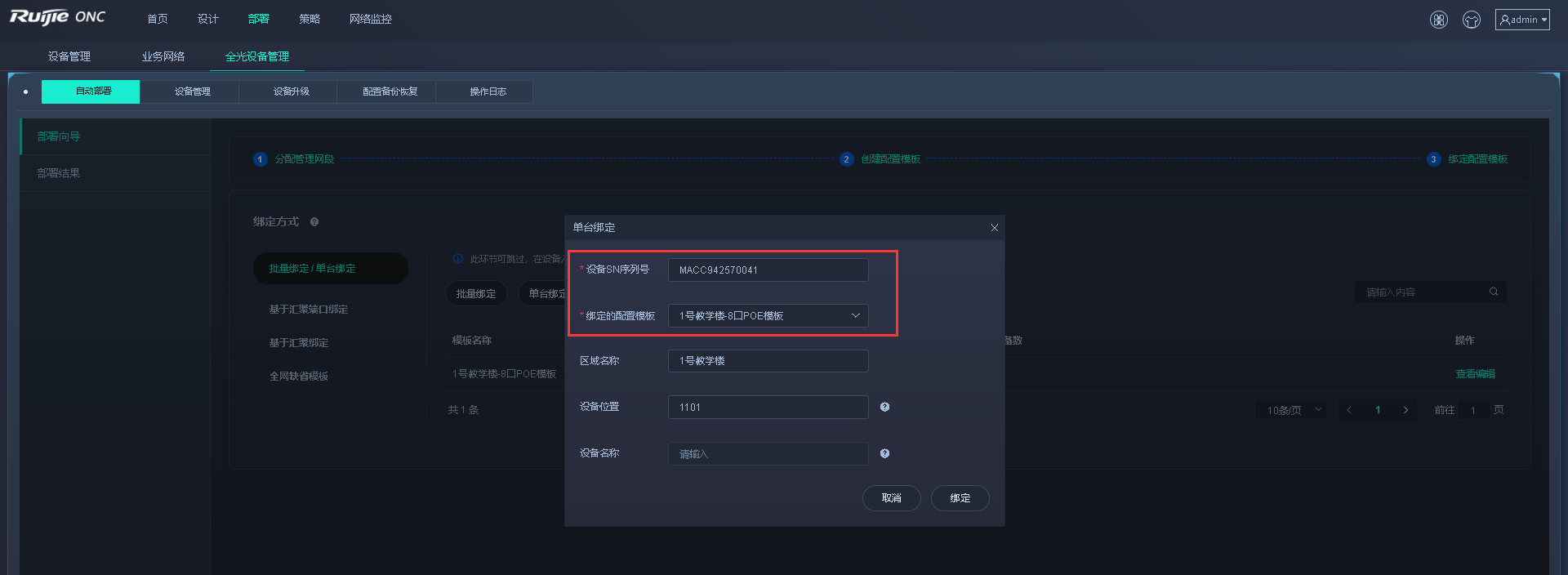1568x575 pixels.
Task: Open the 10条/页 page size dropdown
Action: point(1293,410)
